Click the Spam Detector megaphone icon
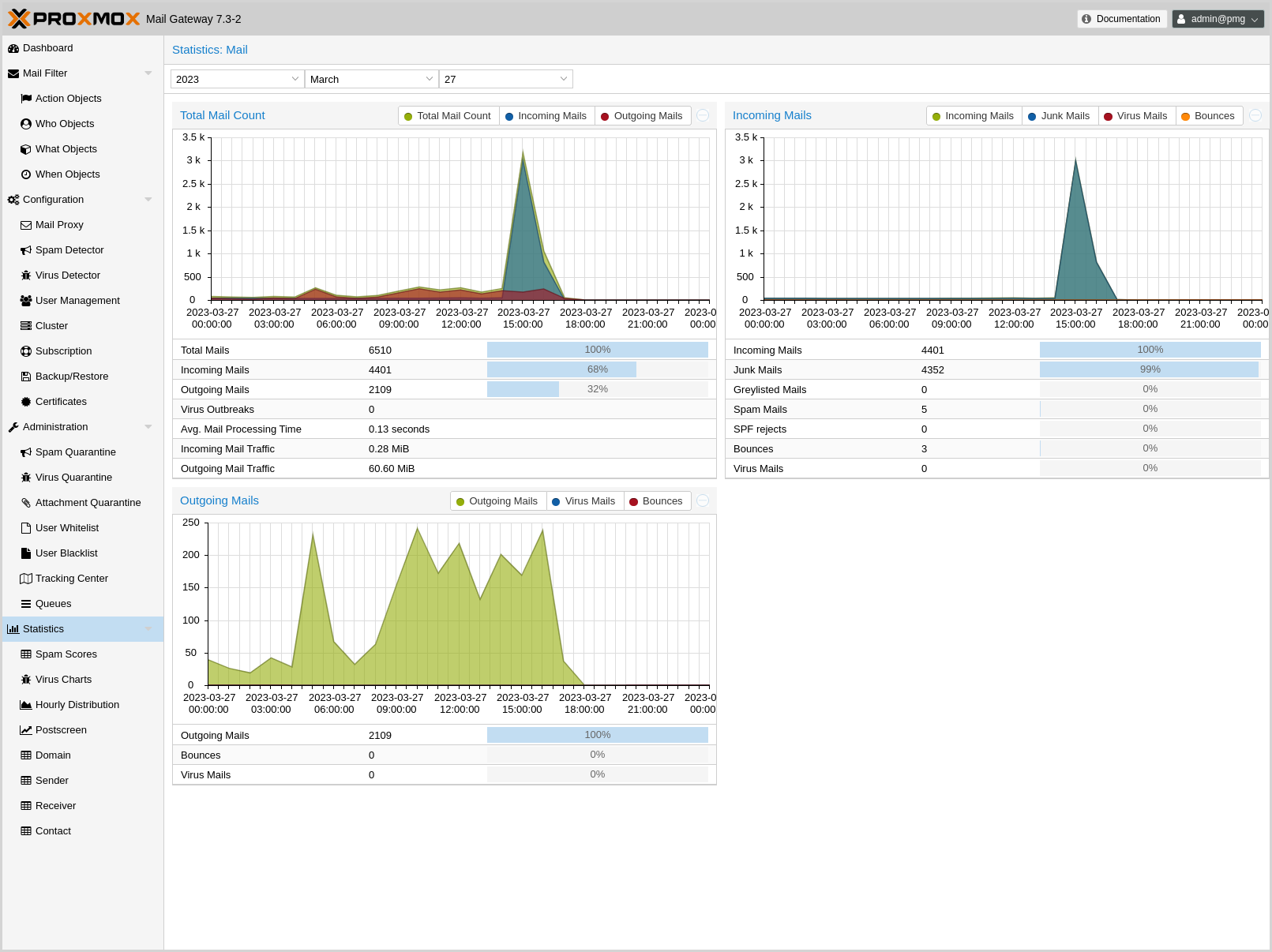The image size is (1272, 952). 26,250
